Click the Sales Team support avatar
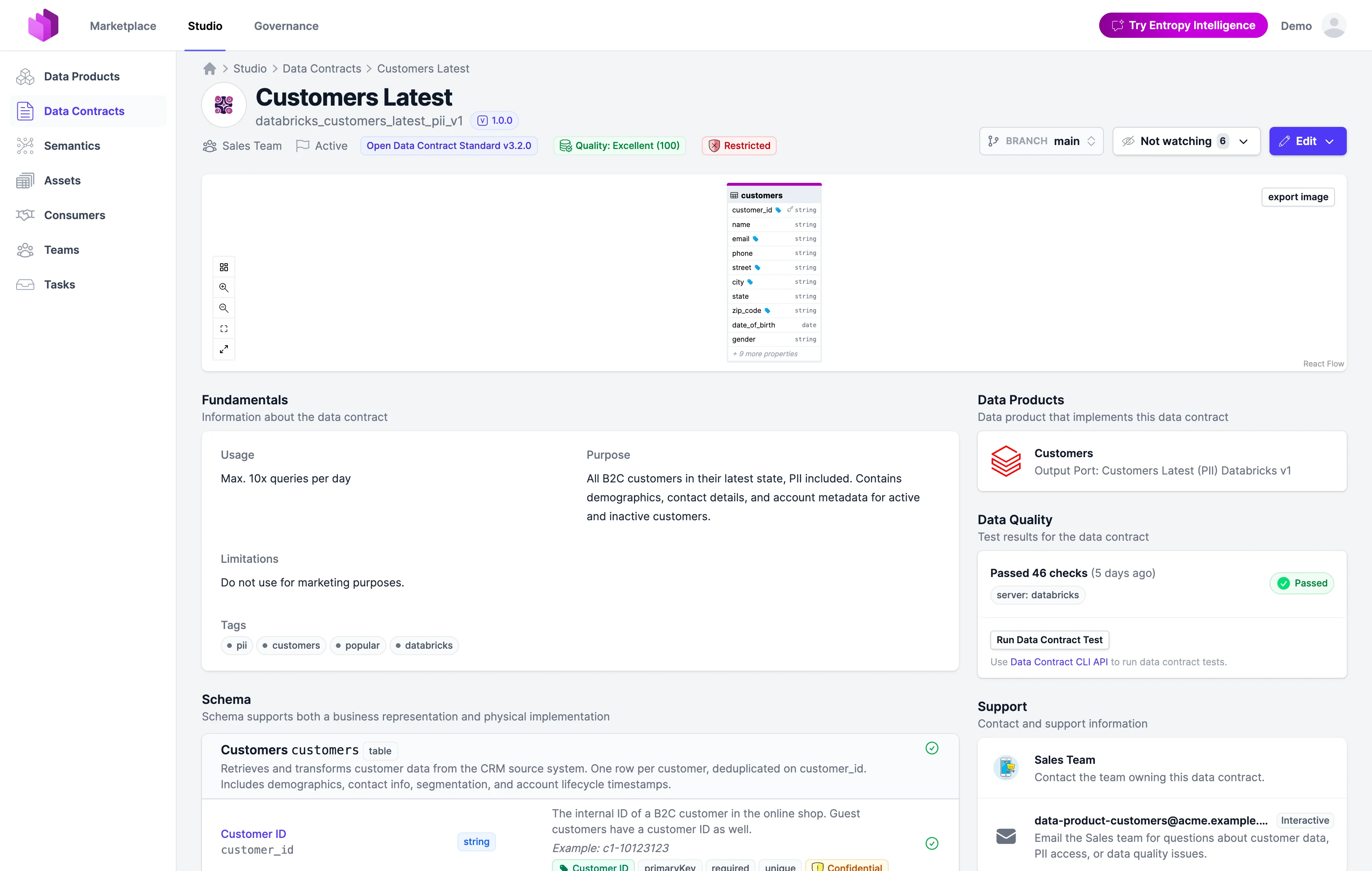1372x871 pixels. (x=1006, y=767)
